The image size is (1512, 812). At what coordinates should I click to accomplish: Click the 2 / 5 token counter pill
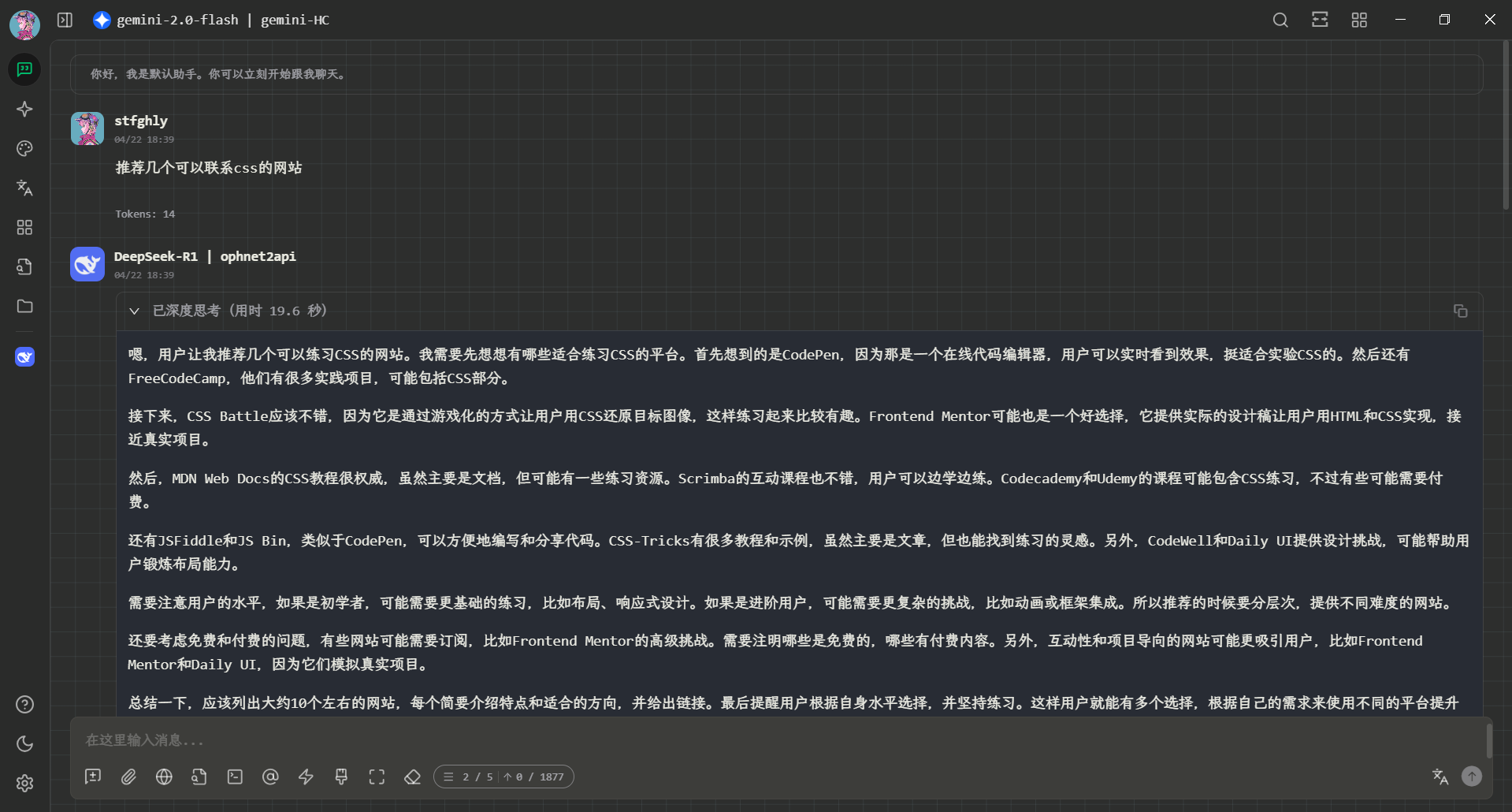[x=503, y=777]
